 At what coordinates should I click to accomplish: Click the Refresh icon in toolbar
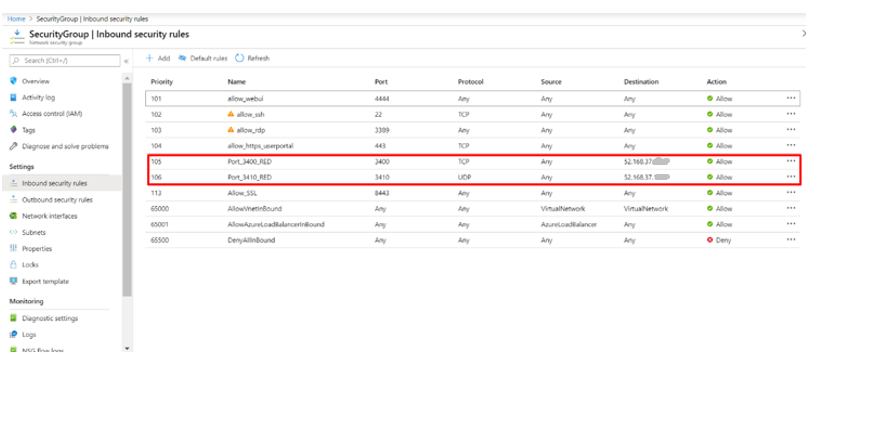pyautogui.click(x=240, y=59)
